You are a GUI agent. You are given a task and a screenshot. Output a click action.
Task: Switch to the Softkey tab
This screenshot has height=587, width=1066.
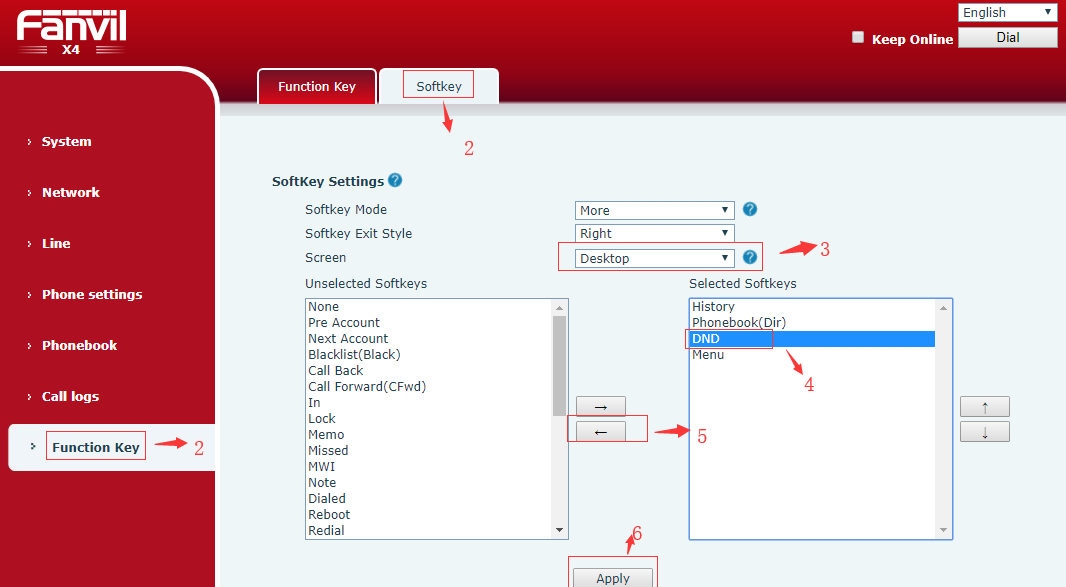click(x=439, y=87)
